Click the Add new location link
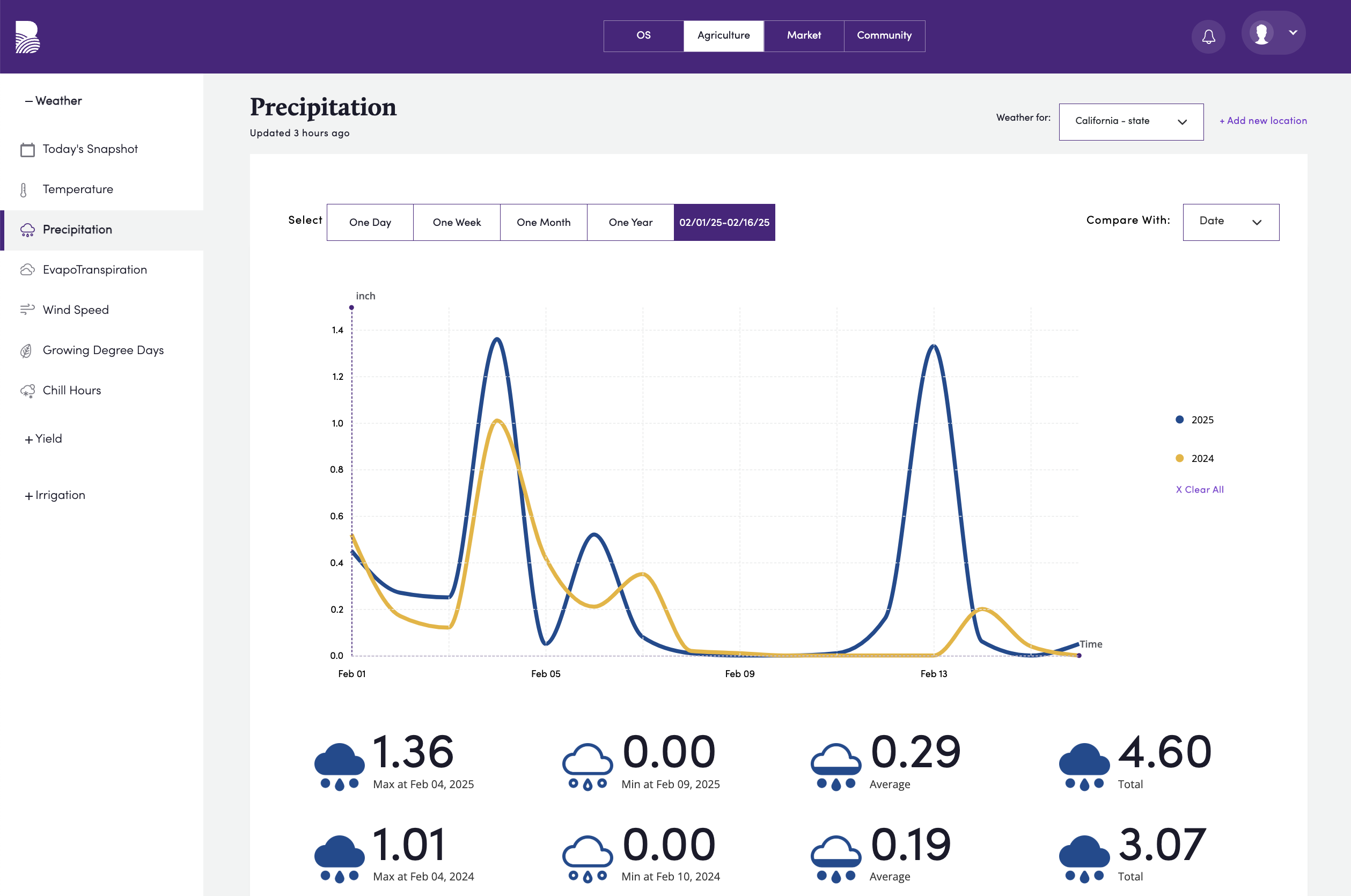This screenshot has height=896, width=1351. (x=1262, y=120)
